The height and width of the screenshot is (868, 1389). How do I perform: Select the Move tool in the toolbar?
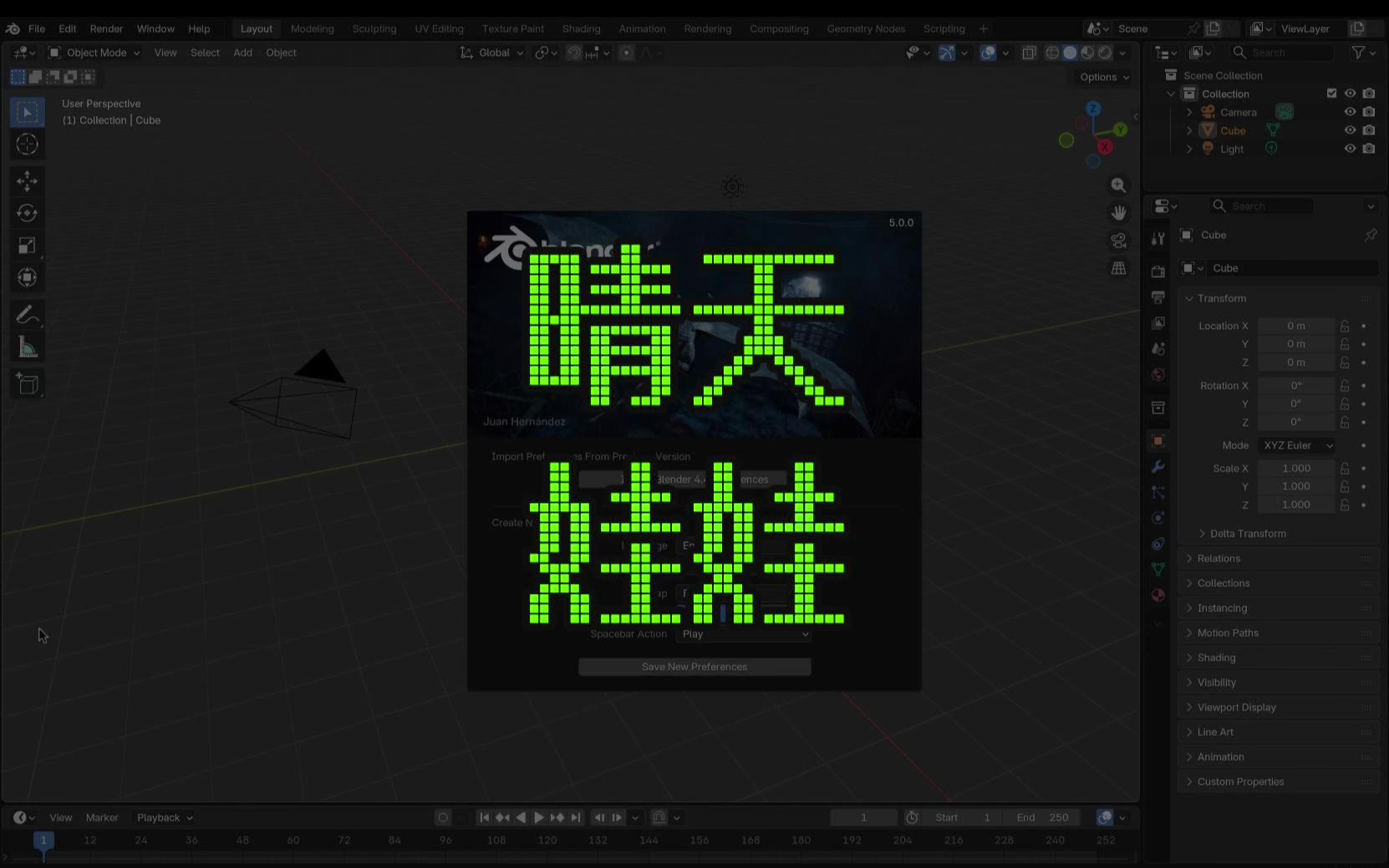coord(27,180)
